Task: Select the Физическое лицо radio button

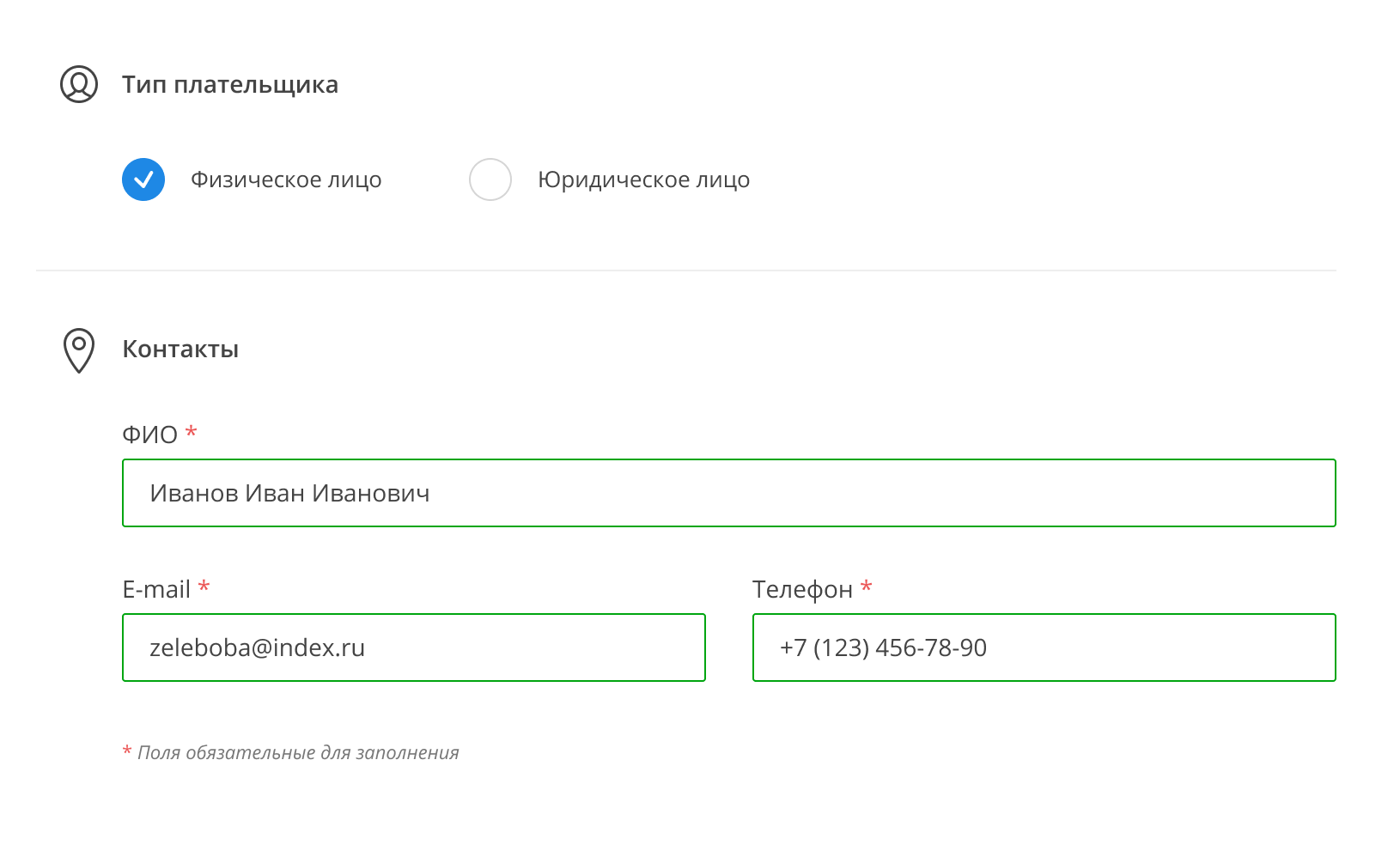Action: coord(143,179)
